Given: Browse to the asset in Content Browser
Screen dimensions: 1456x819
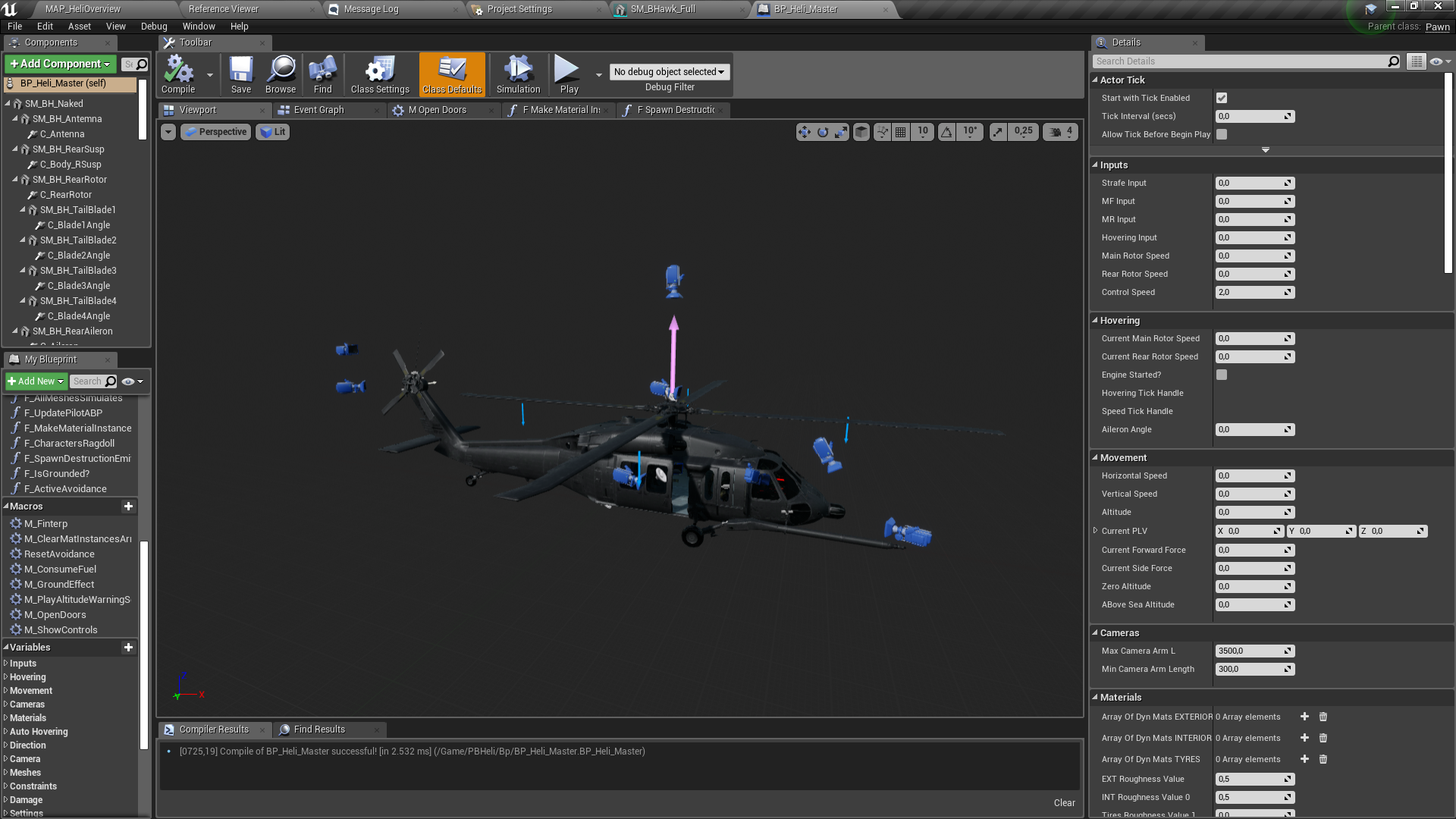Looking at the screenshot, I should pyautogui.click(x=280, y=74).
